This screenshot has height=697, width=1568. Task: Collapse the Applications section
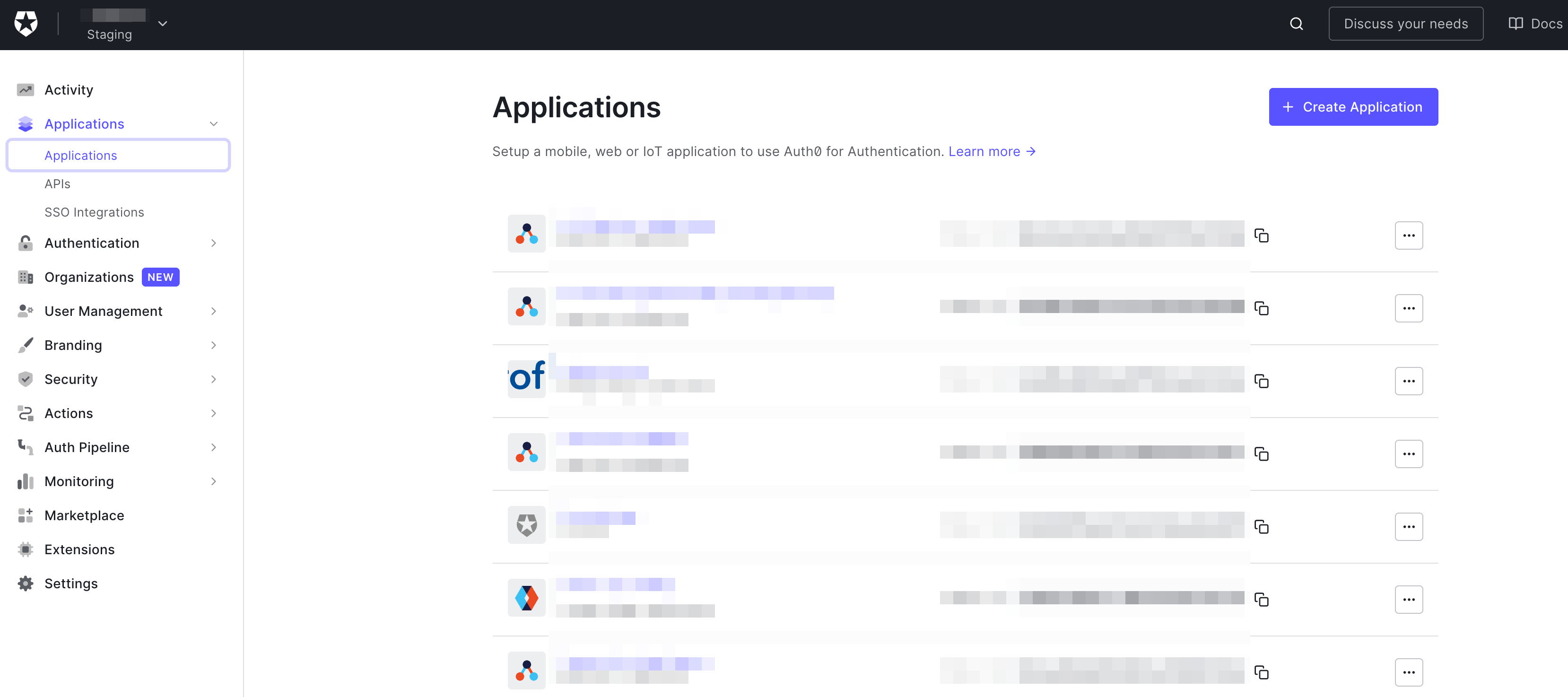click(x=213, y=123)
